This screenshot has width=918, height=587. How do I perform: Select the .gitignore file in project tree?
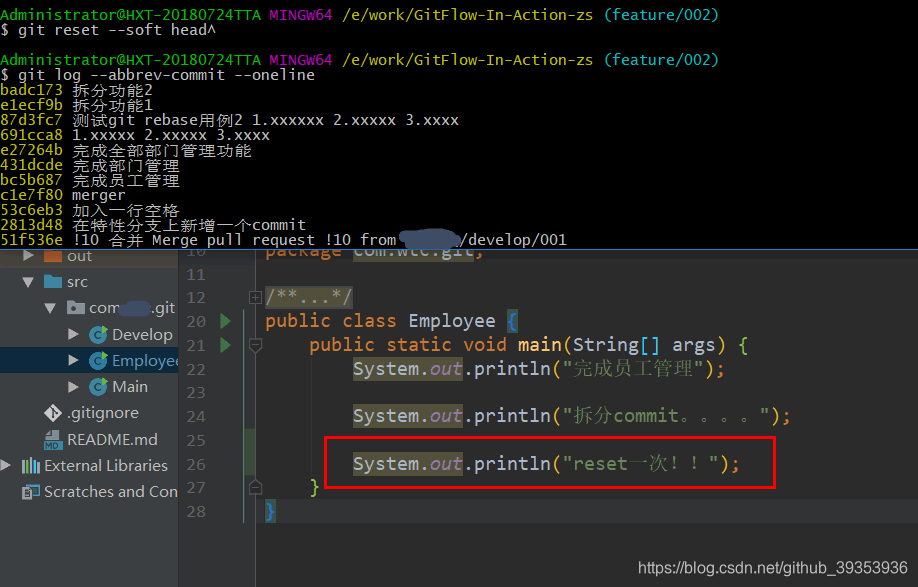pos(102,413)
